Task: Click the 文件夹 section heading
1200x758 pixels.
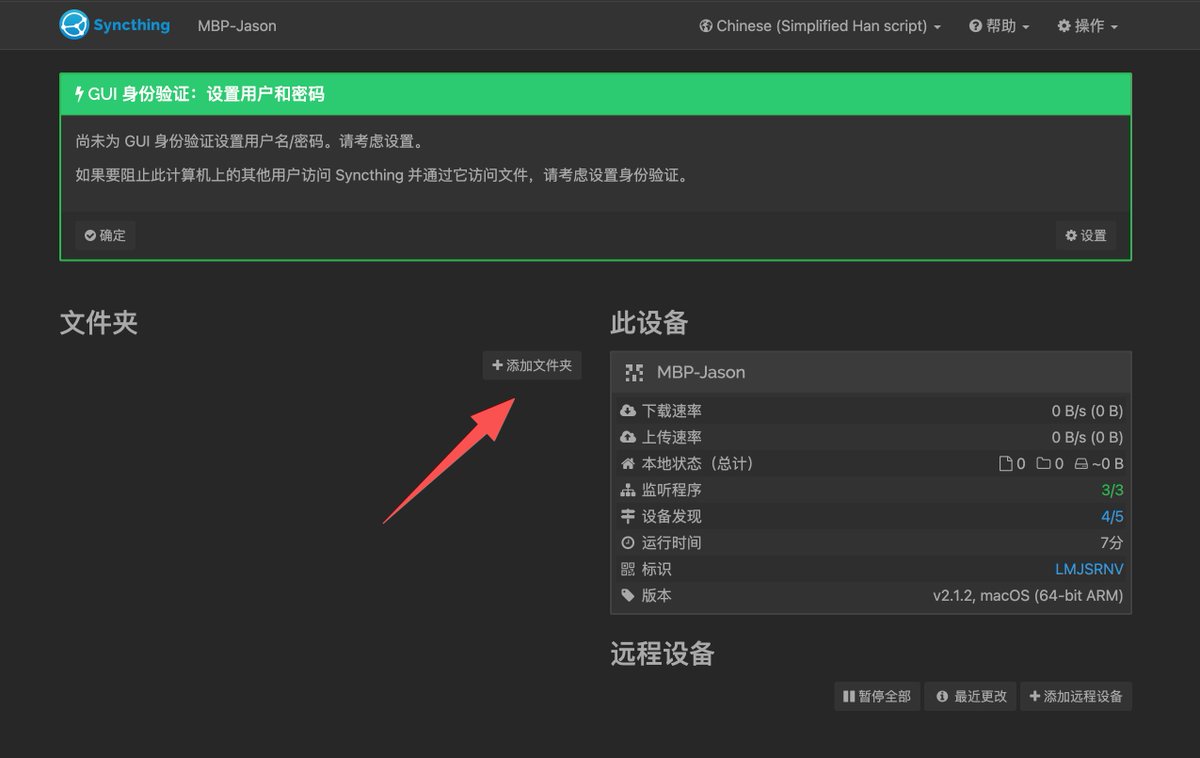Action: [99, 323]
